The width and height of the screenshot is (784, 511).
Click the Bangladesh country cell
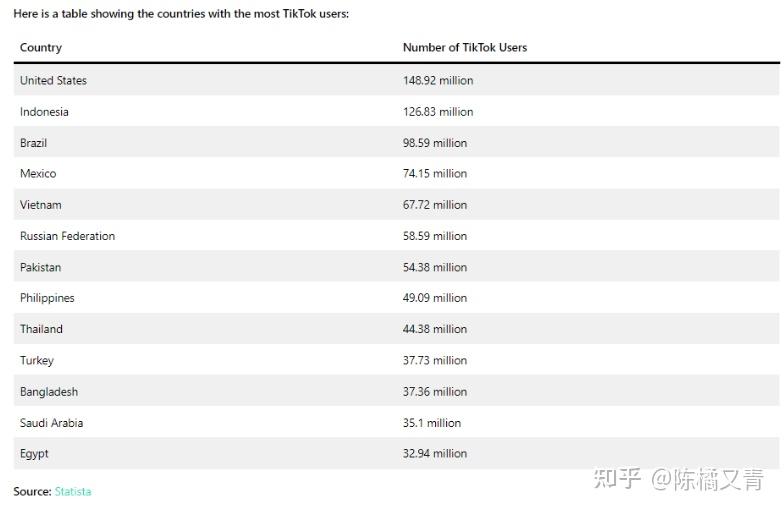pos(48,392)
